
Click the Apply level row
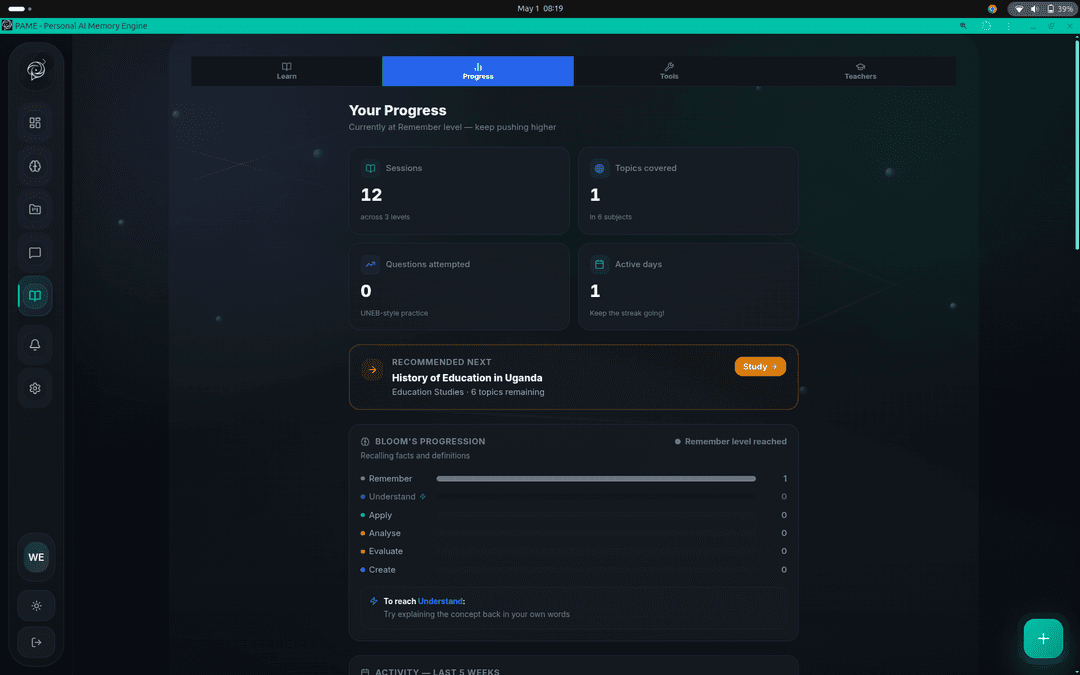[573, 515]
